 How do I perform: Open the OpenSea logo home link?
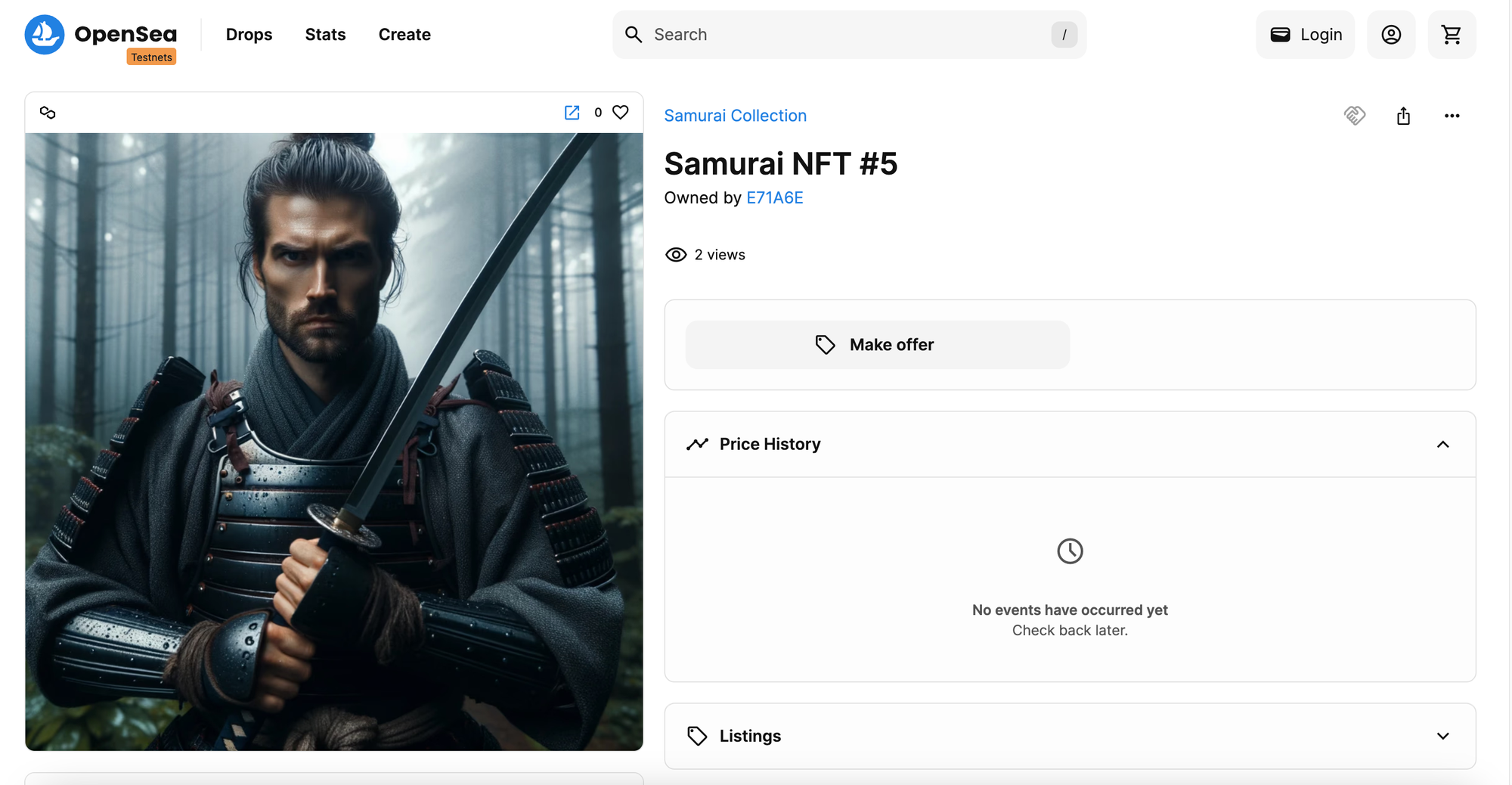101,34
